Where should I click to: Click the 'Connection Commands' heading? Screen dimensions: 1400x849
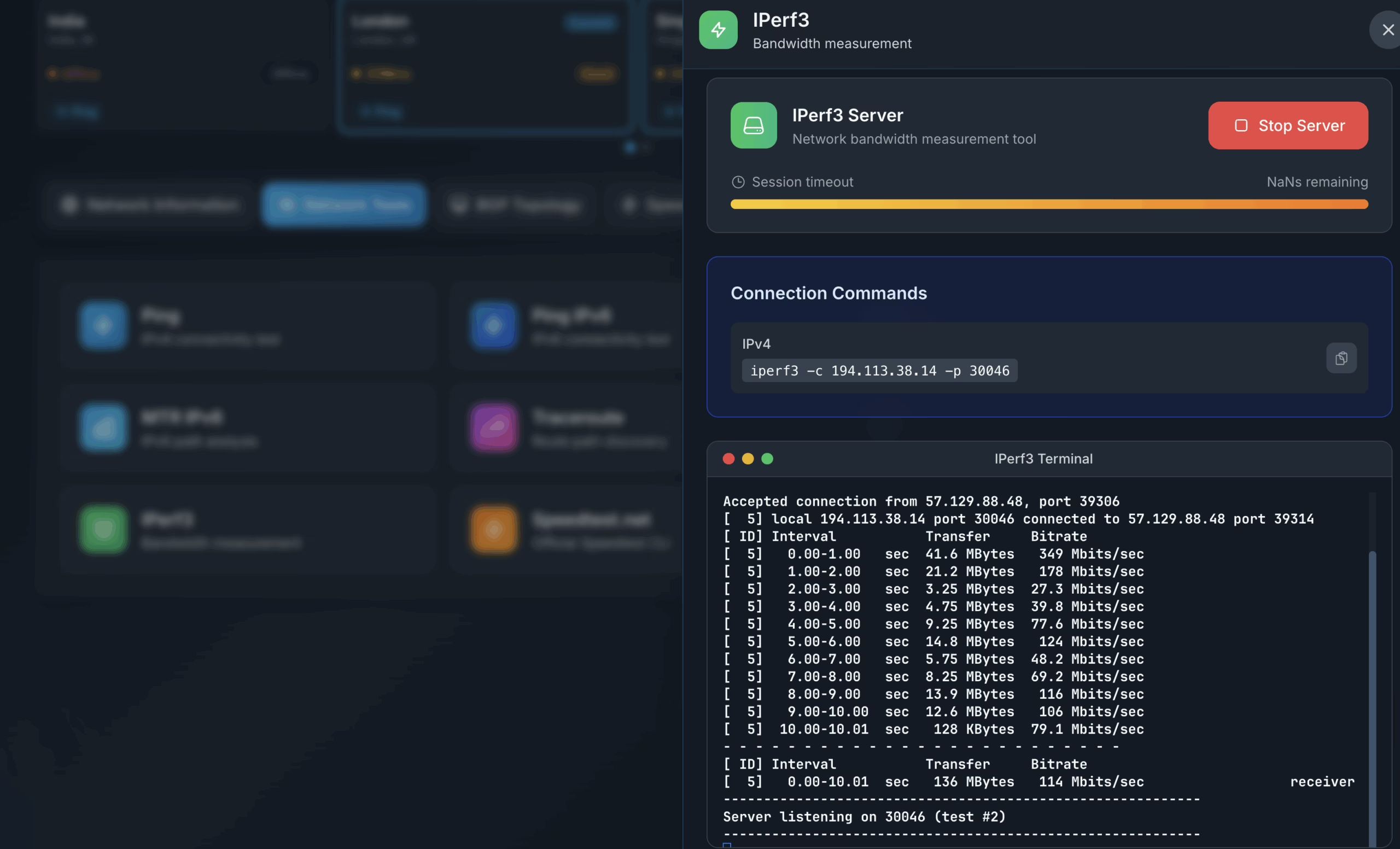click(x=829, y=292)
